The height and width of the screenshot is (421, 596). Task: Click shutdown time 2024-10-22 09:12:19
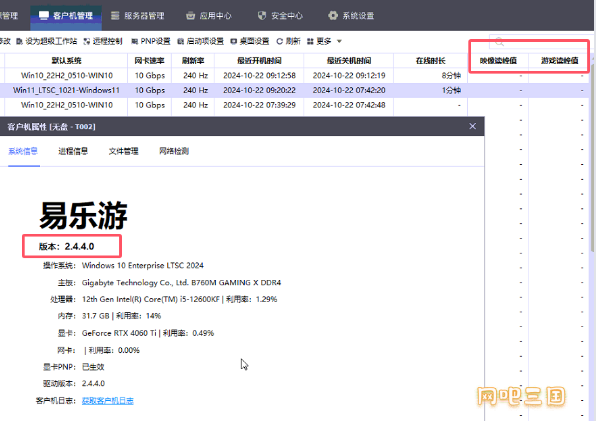[x=349, y=75]
